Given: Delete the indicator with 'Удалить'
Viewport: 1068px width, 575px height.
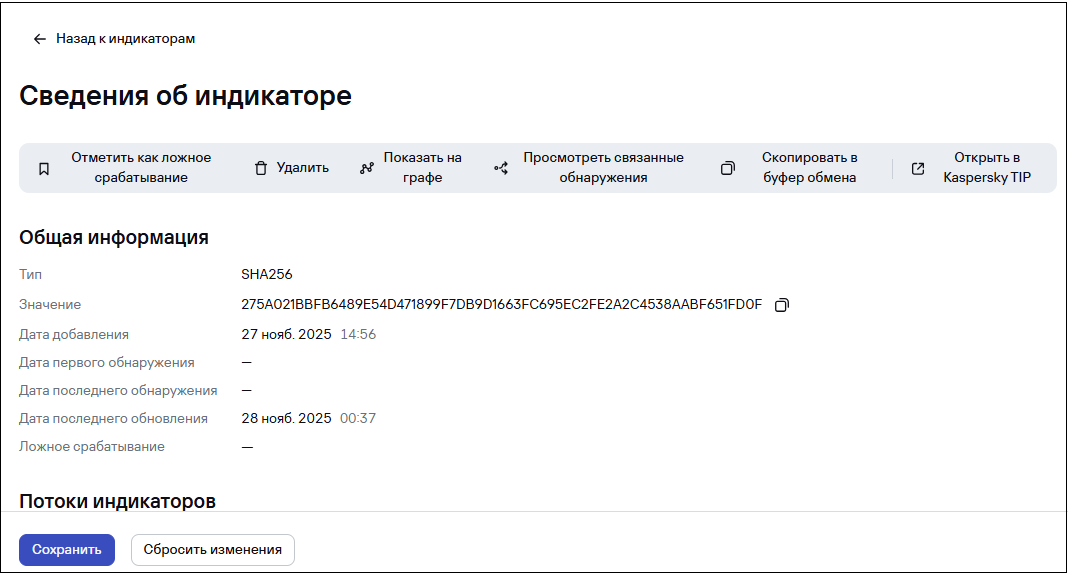Looking at the screenshot, I should click(302, 168).
